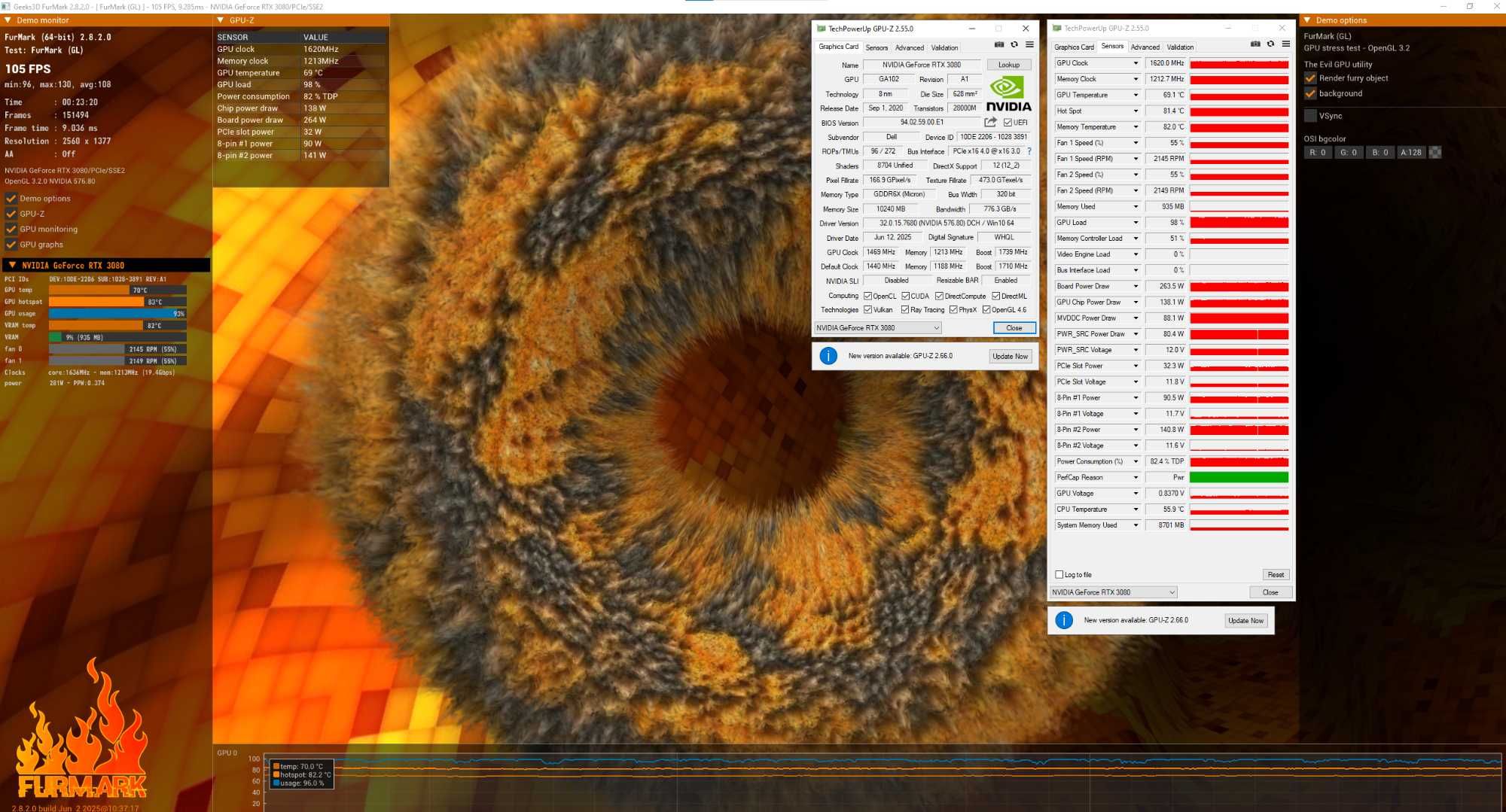
Task: Click the refresh icon in GPU-Z Graphics Card window
Action: (1014, 45)
